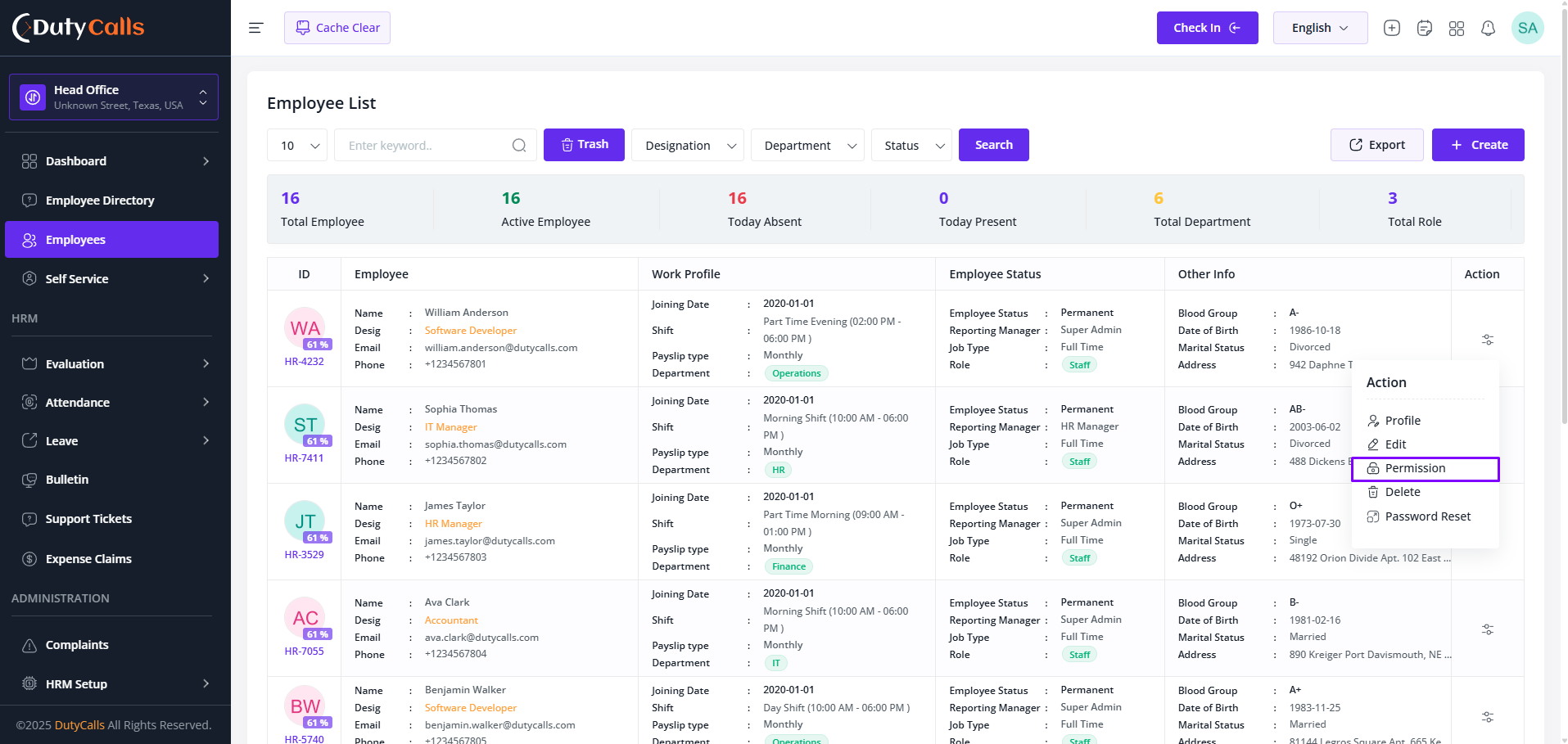Viewport: 1568px width, 744px height.
Task: Open the English language dropdown
Action: pos(1320,28)
